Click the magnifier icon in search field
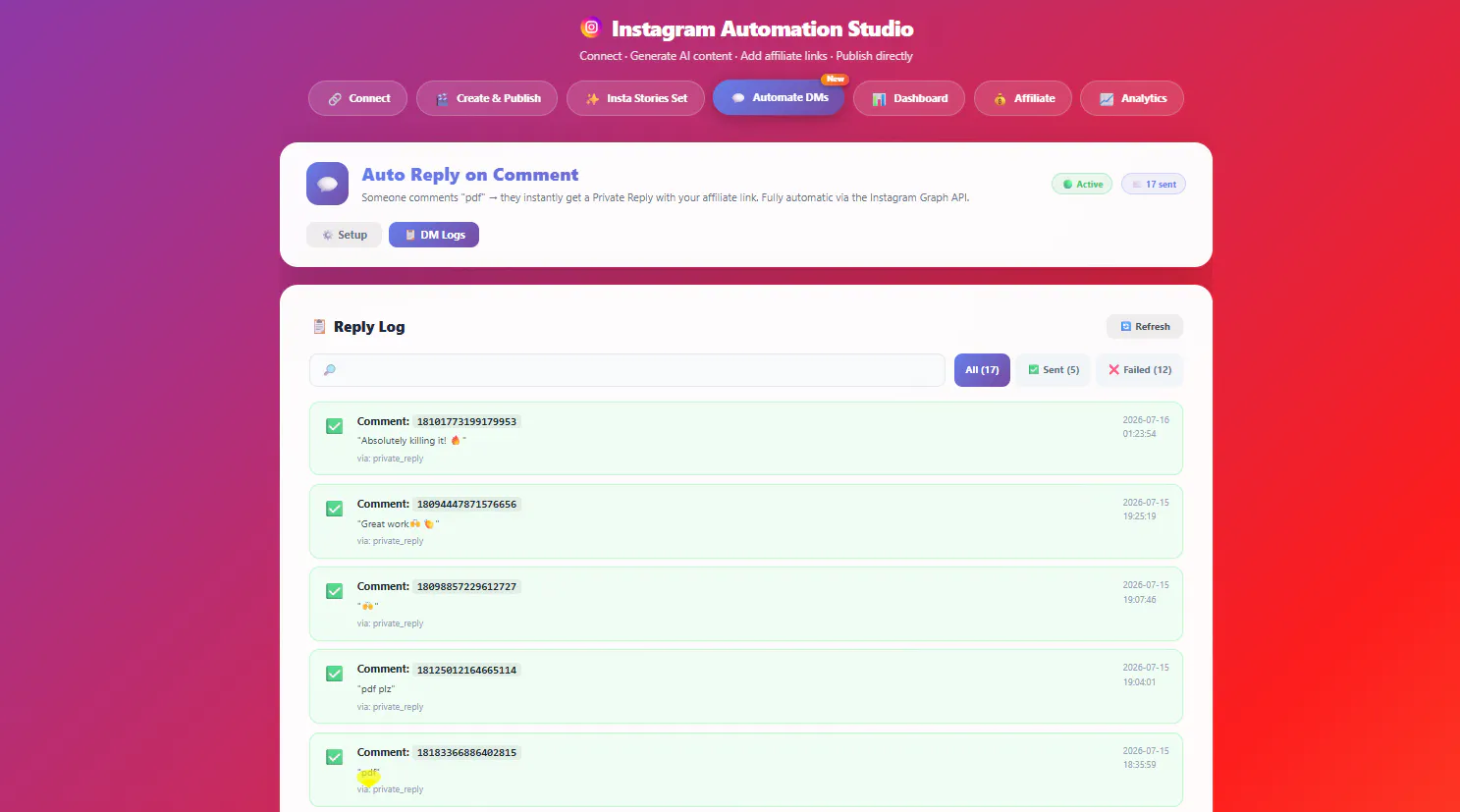This screenshot has width=1460, height=812. [330, 370]
